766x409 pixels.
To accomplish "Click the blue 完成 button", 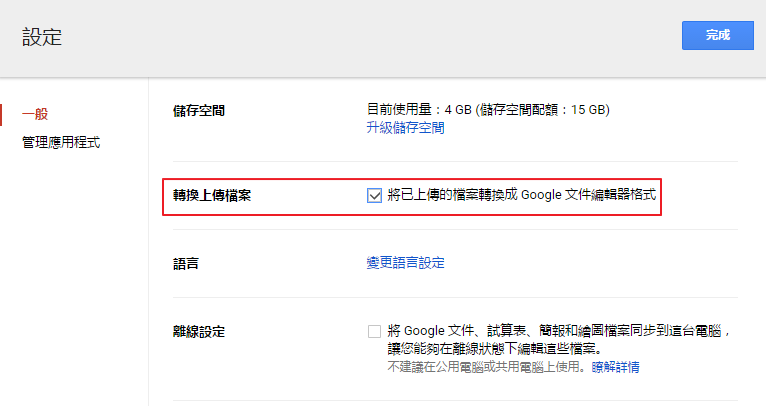I will [717, 35].
